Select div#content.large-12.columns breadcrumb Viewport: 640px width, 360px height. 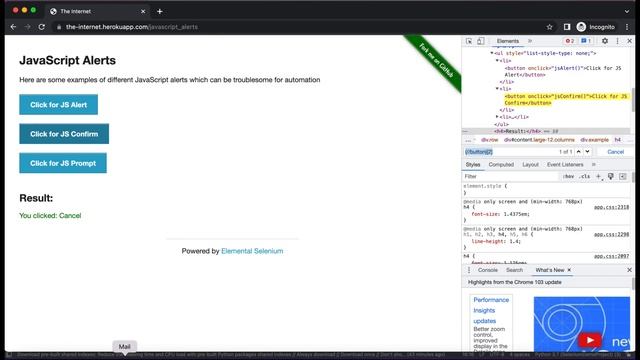(539, 140)
